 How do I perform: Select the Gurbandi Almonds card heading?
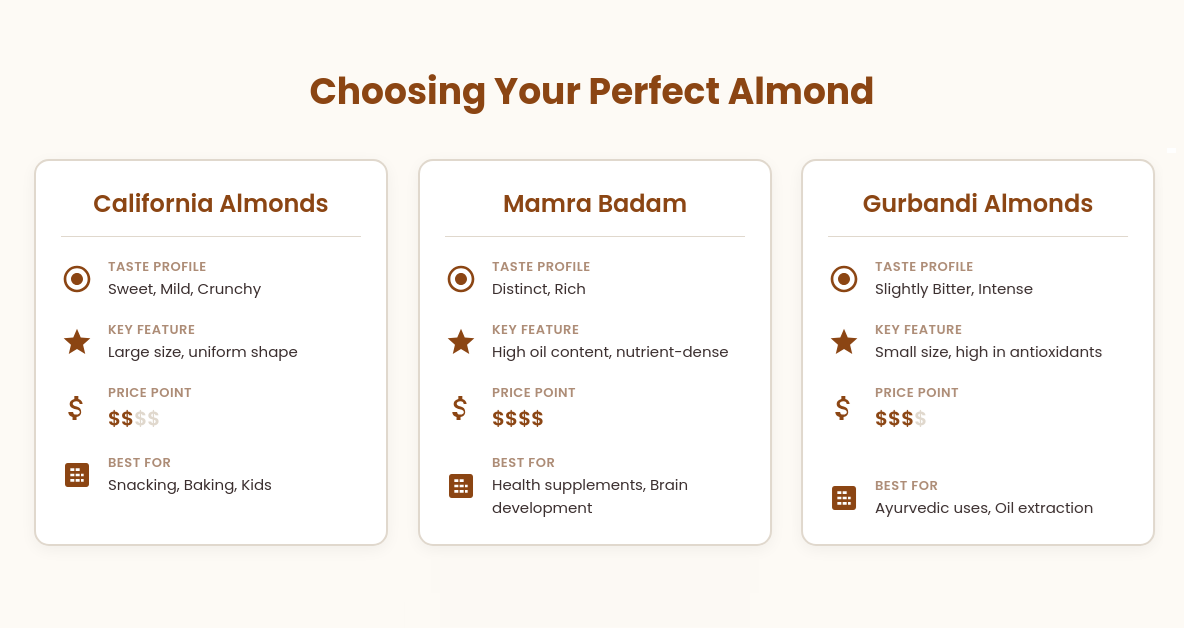[978, 203]
